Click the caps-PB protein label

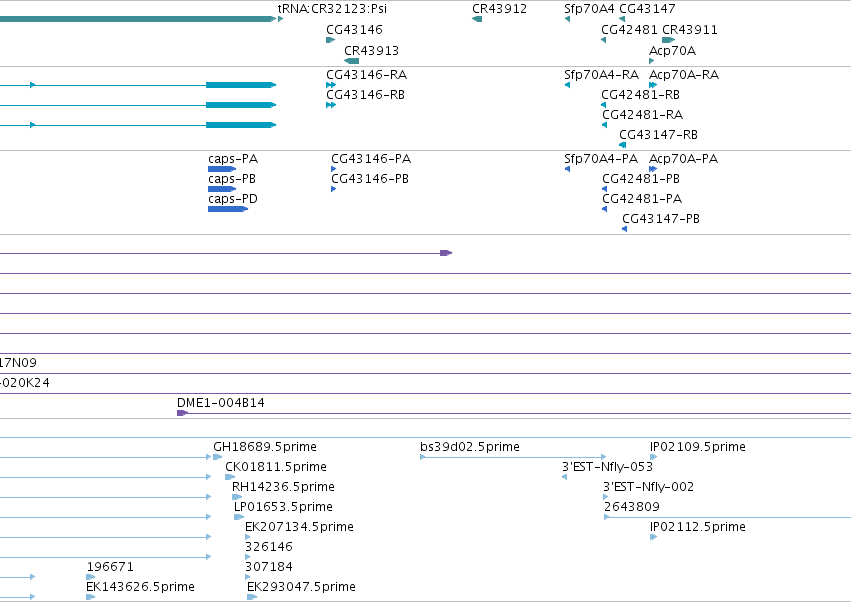tap(232, 179)
